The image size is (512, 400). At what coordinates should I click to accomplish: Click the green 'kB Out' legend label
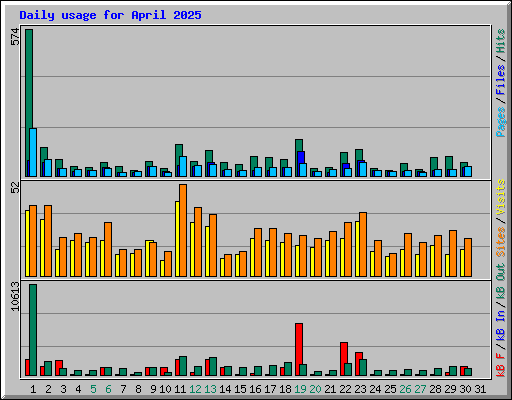click(500, 281)
